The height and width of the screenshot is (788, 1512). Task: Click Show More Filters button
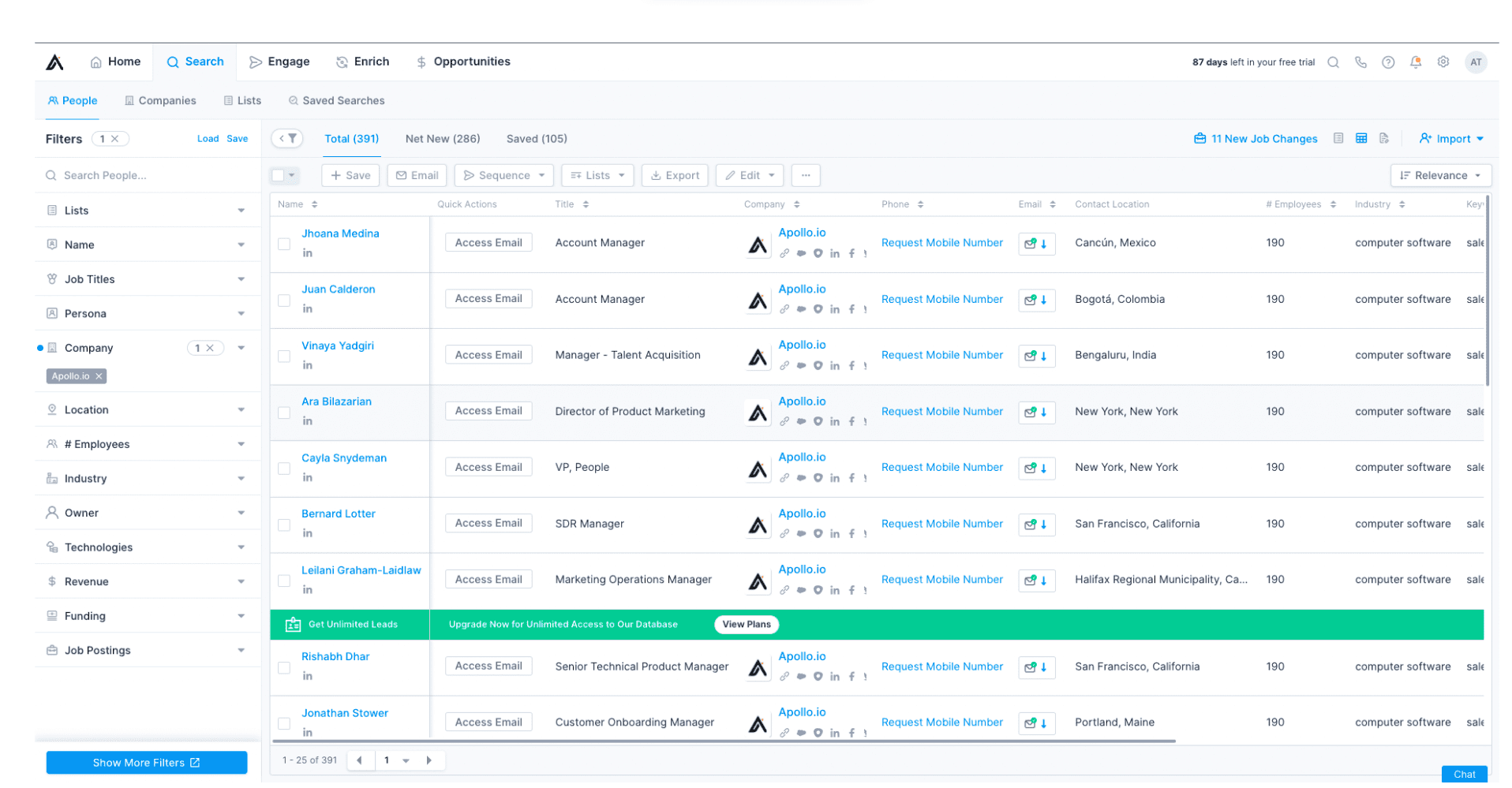pyautogui.click(x=147, y=763)
